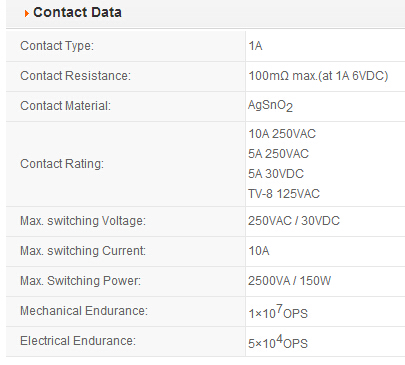Select the 5A 250VAC rating line
Viewport: 405px width, 365px height.
coord(279,154)
